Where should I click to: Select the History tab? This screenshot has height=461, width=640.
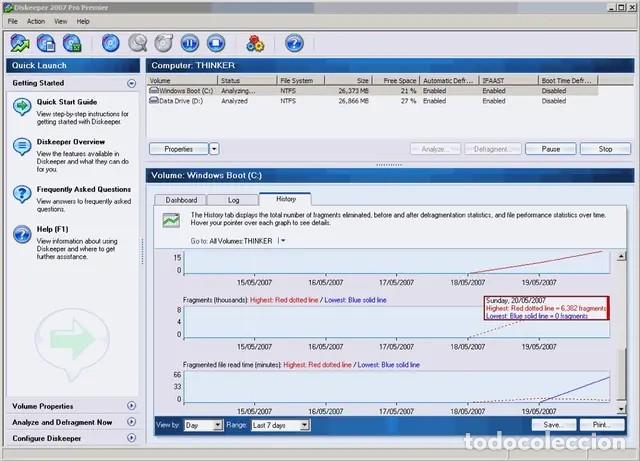click(285, 199)
